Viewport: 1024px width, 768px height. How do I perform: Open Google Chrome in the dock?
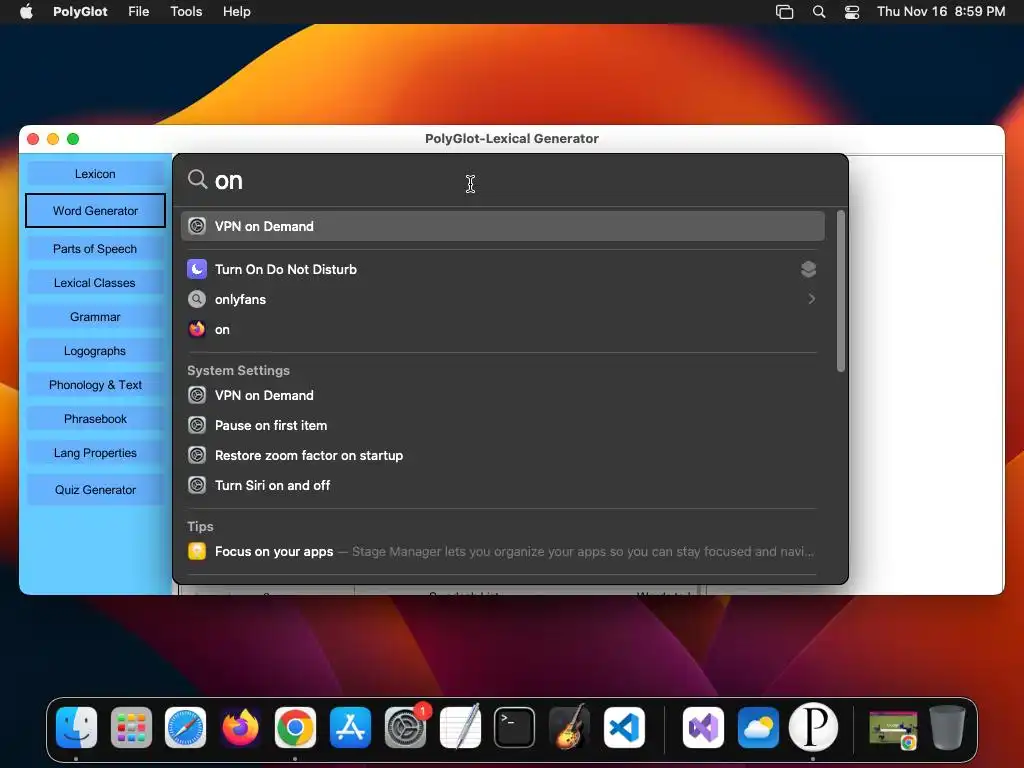295,727
